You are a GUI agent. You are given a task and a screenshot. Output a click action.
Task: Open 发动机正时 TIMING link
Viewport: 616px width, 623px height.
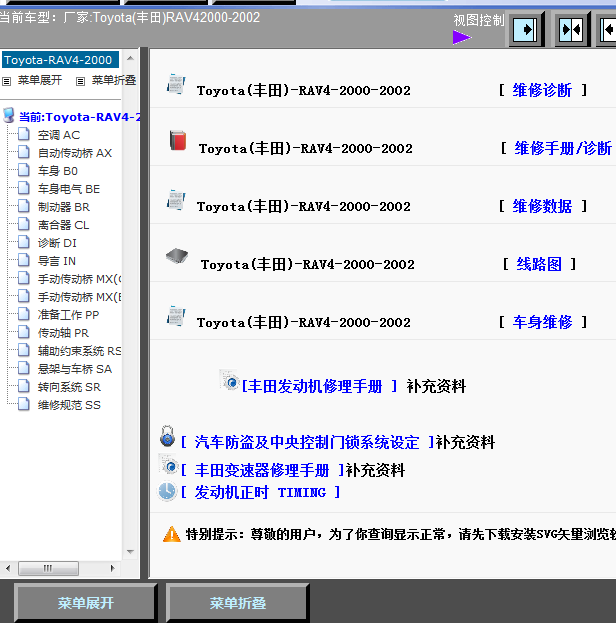point(260,493)
